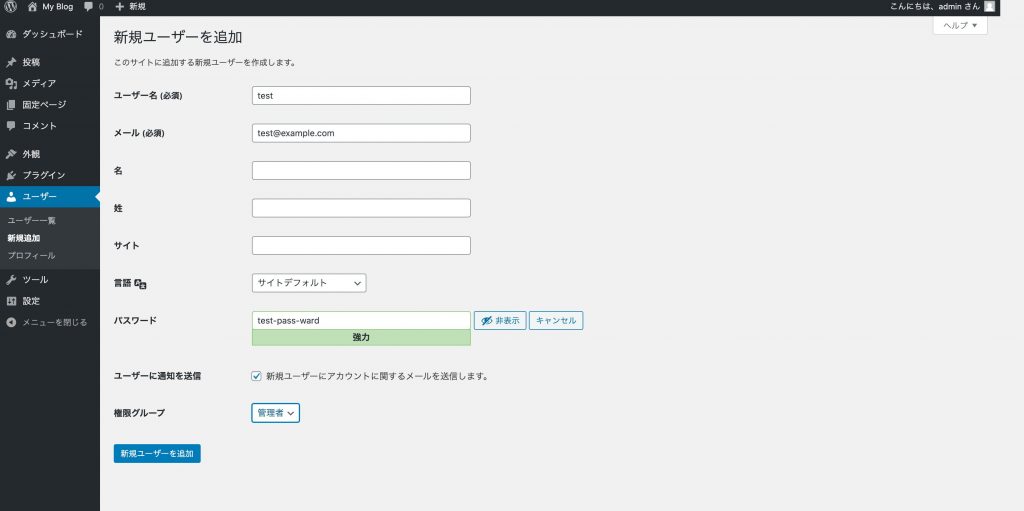The height and width of the screenshot is (511, 1024).
Task: Open My Blog home icon
Action: (33, 7)
